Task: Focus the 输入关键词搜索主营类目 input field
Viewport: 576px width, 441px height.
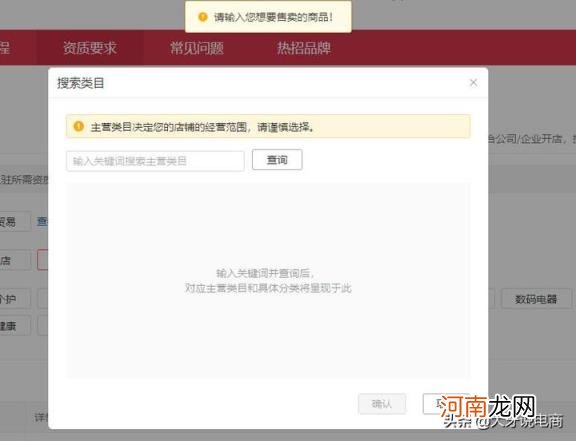Action: [x=155, y=161]
